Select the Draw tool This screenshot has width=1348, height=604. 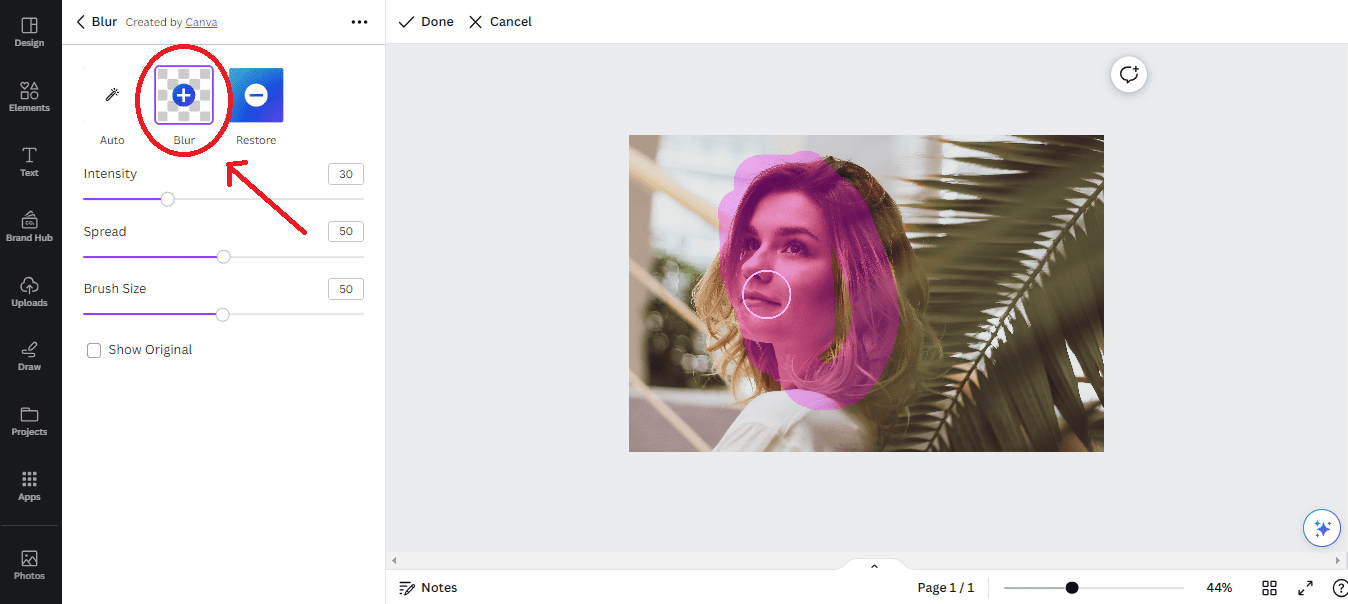[29, 355]
